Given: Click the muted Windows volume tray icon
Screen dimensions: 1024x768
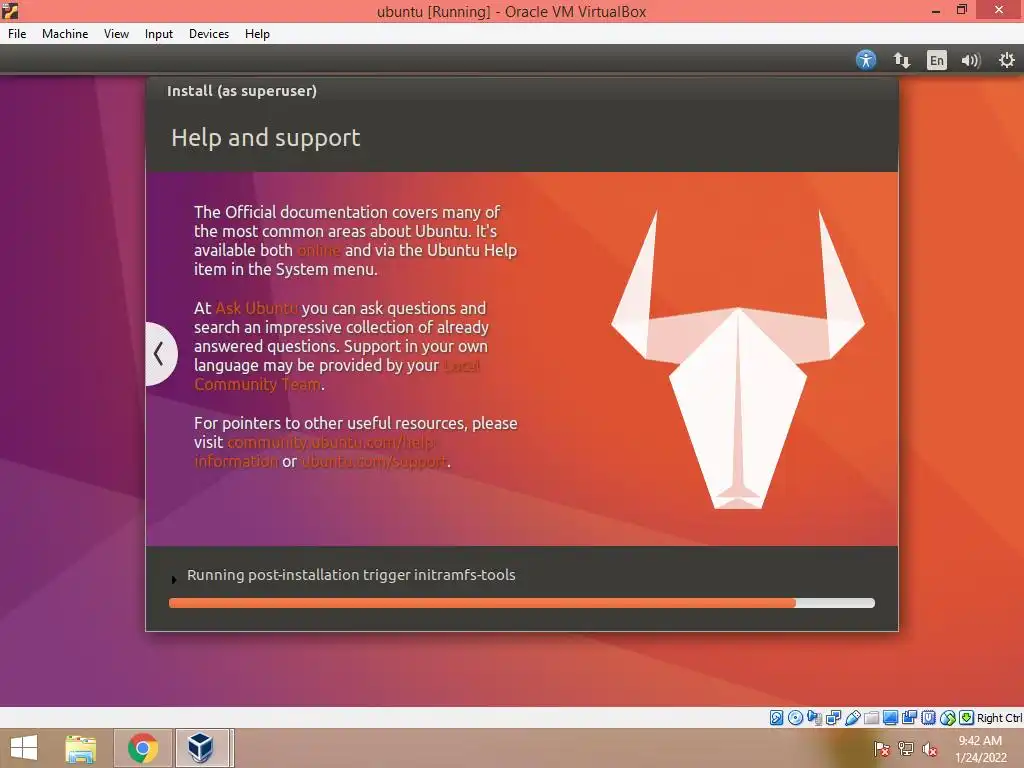Looking at the screenshot, I should pos(930,749).
